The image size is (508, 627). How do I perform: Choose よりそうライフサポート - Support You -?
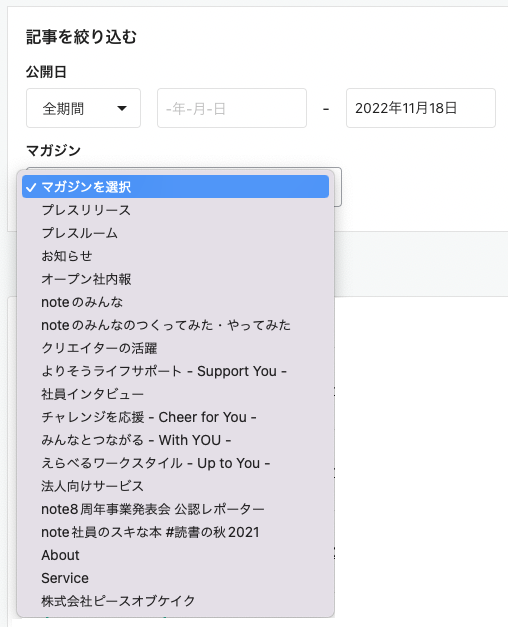(x=175, y=371)
